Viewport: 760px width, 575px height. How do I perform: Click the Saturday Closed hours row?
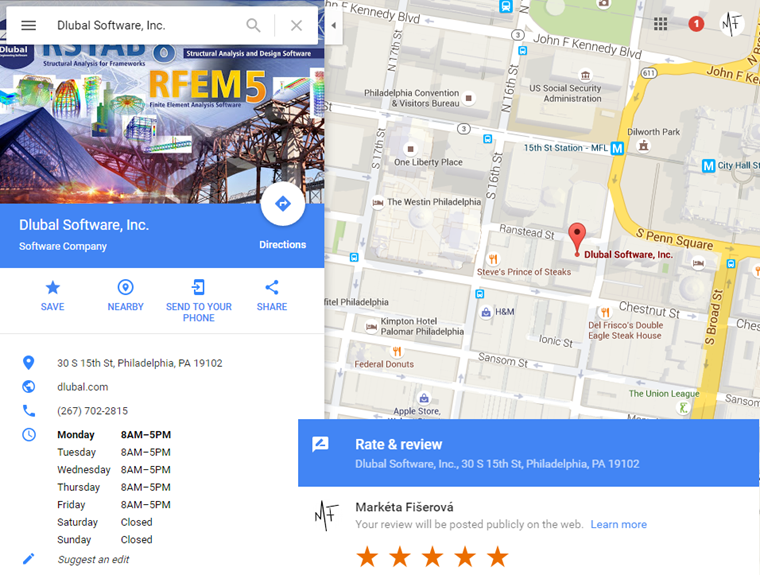tap(105, 522)
